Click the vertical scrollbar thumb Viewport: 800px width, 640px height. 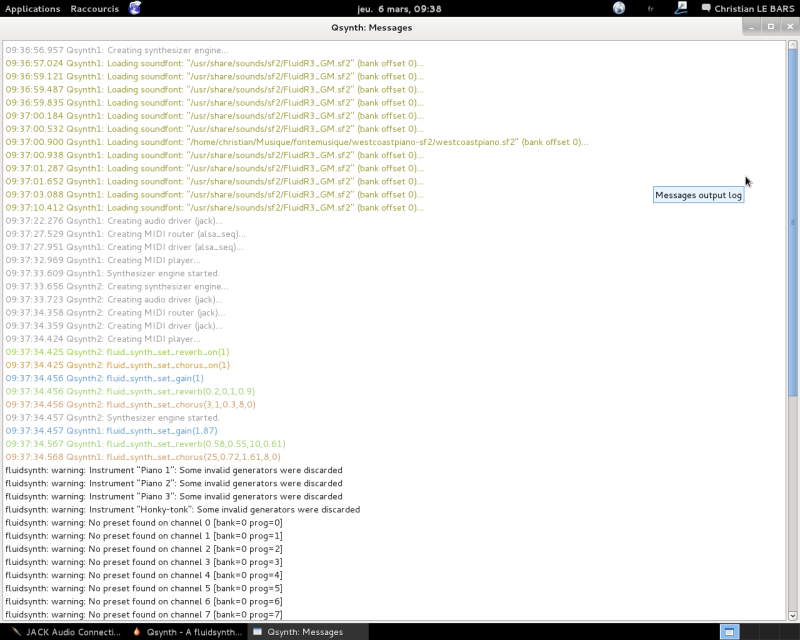click(x=792, y=222)
